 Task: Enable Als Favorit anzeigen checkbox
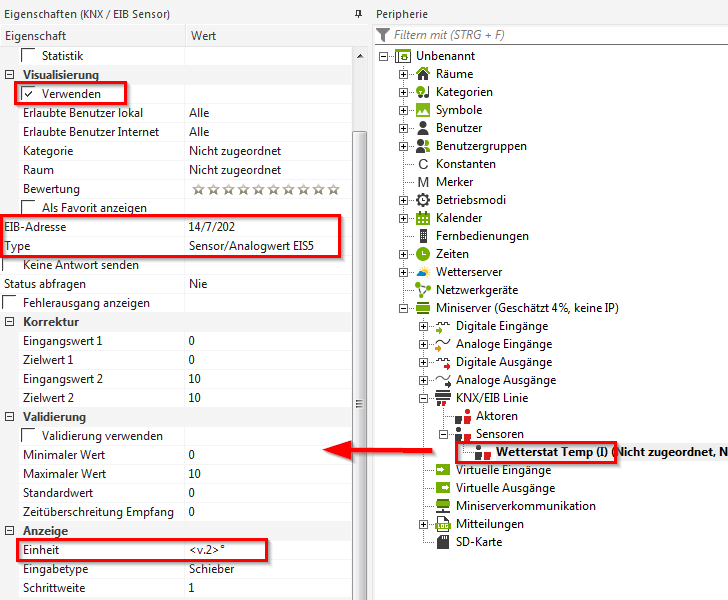[28, 208]
